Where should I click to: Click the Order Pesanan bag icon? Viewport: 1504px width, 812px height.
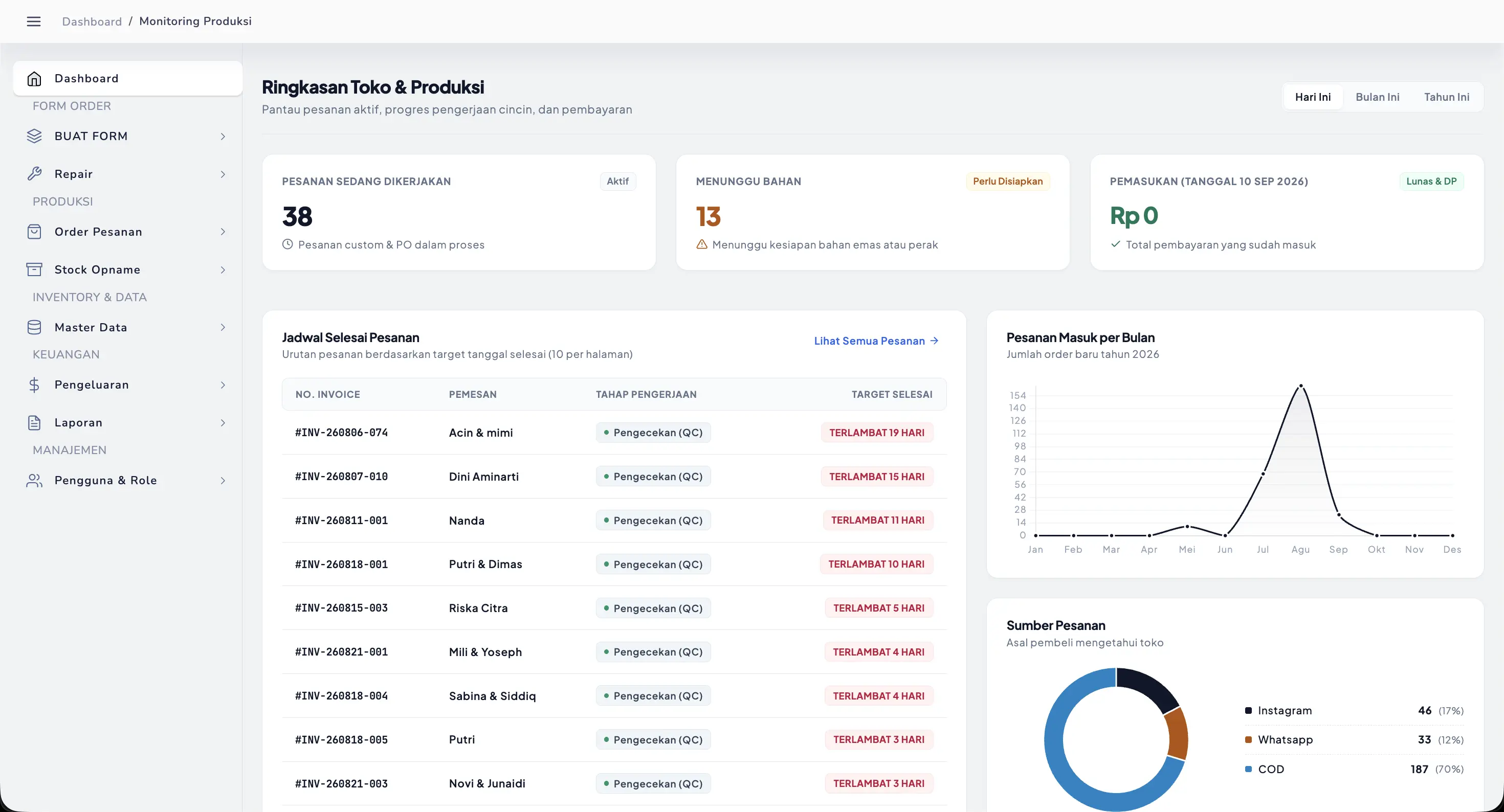point(34,232)
